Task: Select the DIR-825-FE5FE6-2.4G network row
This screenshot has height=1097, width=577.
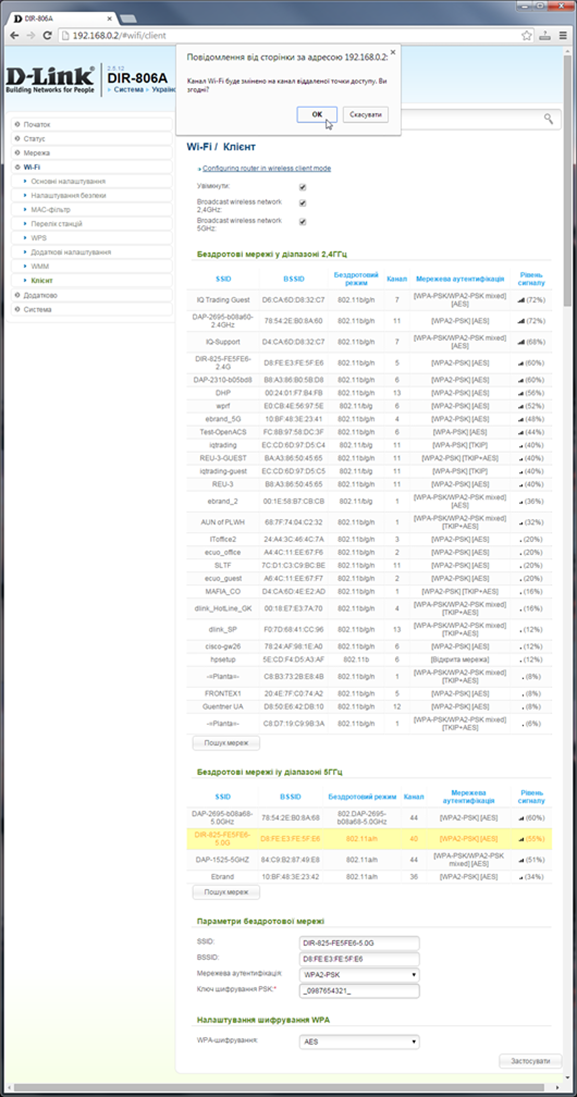Action: coord(369,362)
